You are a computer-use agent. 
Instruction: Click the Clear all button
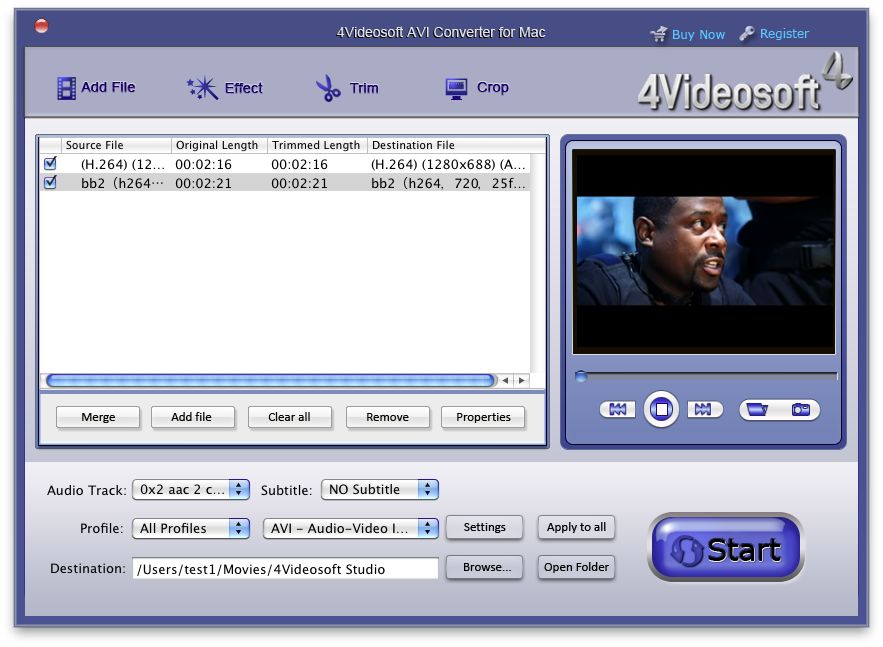point(289,417)
